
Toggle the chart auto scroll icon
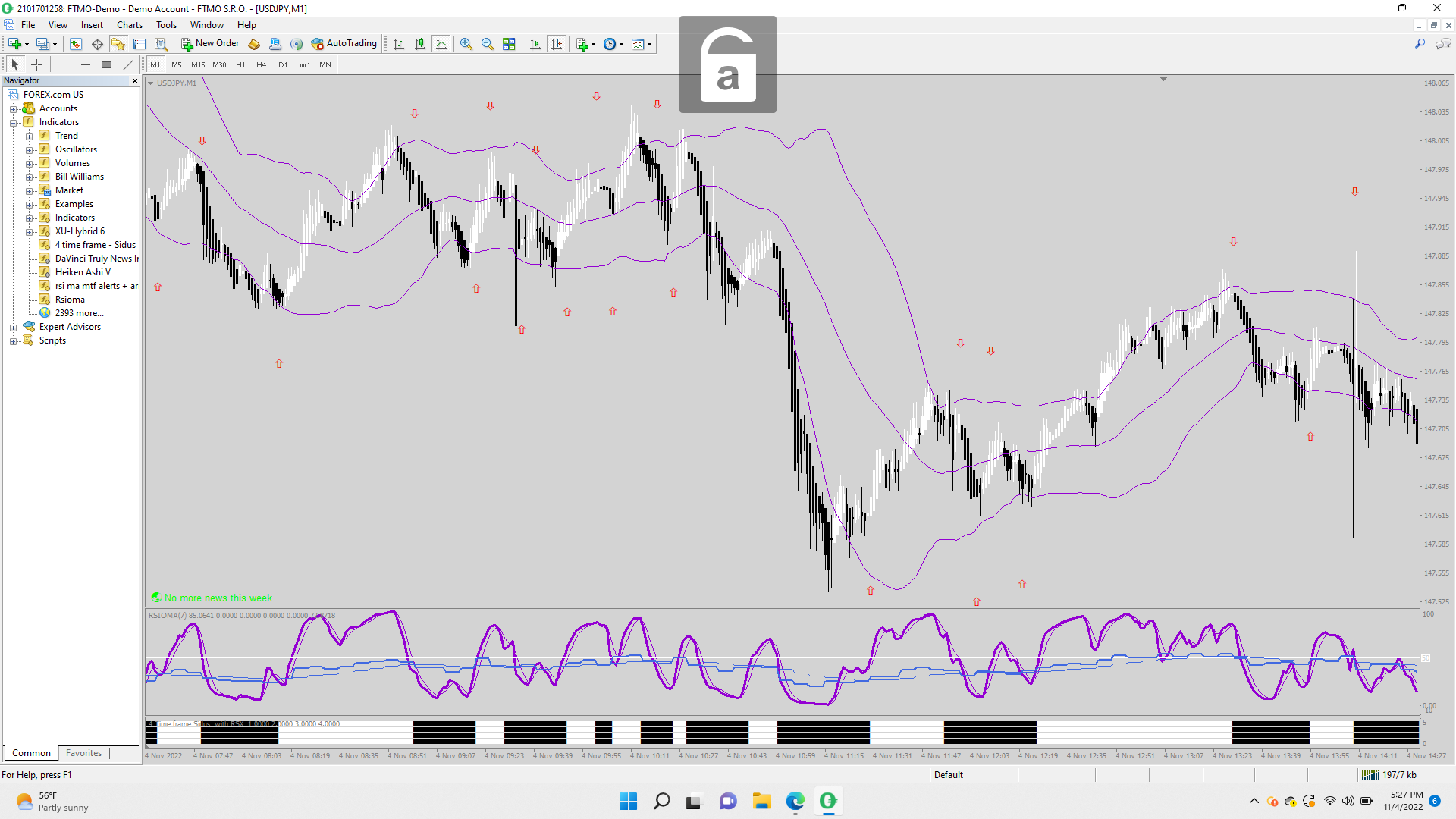(x=535, y=44)
